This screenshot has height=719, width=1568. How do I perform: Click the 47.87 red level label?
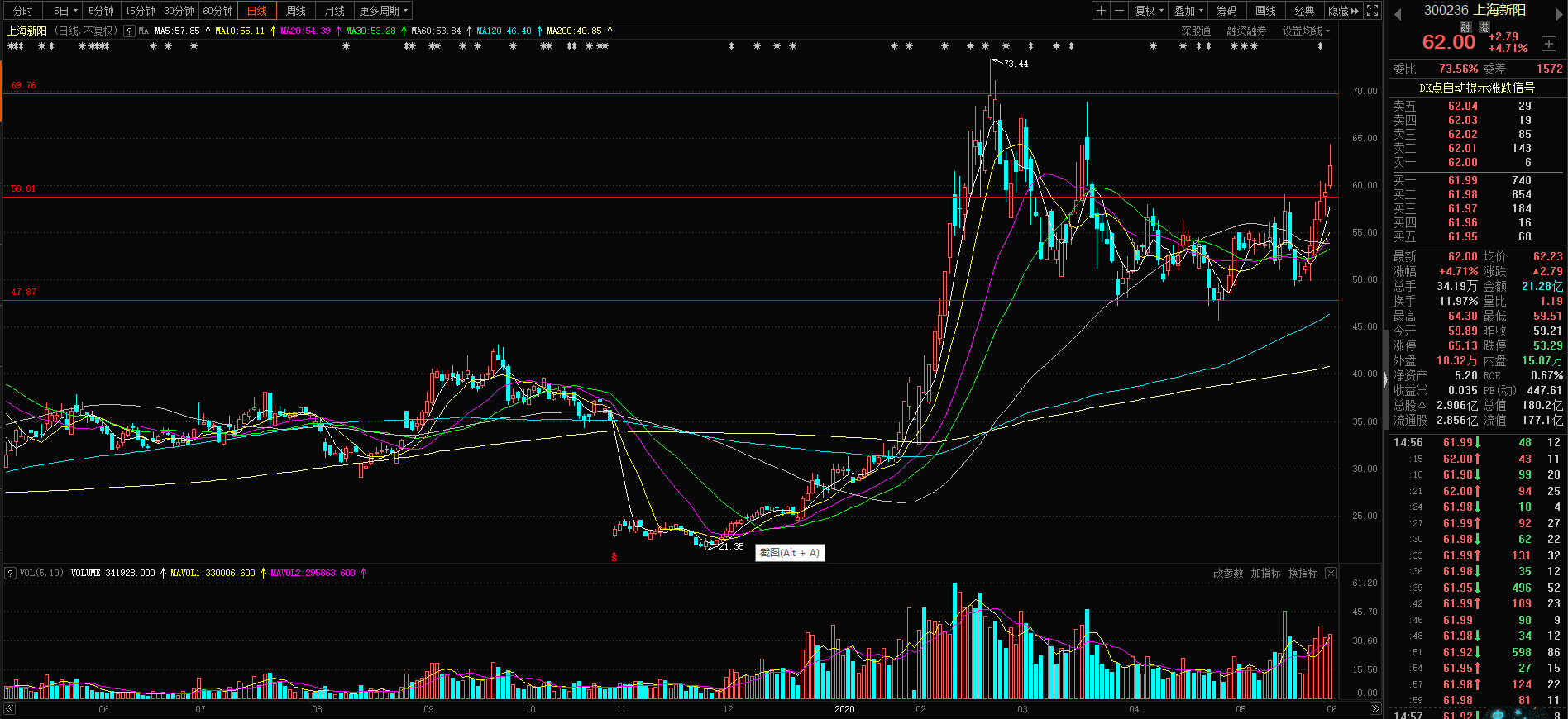point(23,292)
